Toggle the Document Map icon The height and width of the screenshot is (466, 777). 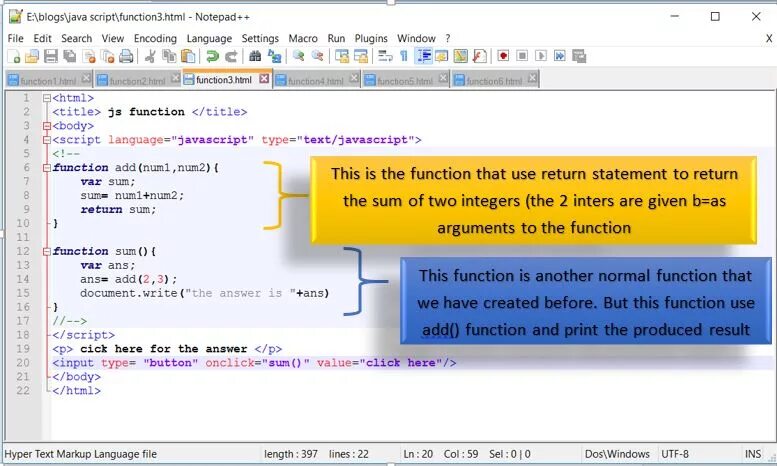pyautogui.click(x=460, y=57)
